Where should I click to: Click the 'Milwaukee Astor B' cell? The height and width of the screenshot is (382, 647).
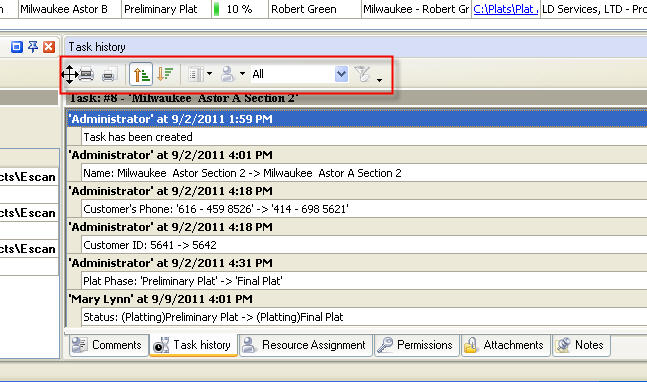tap(70, 9)
